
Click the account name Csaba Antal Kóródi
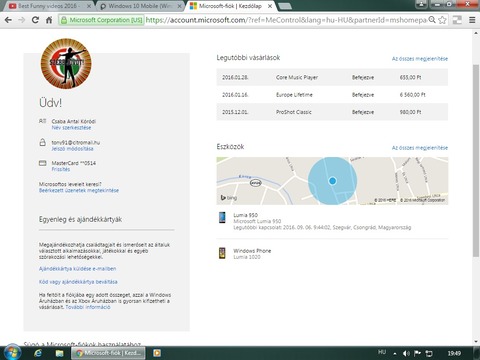(74, 121)
